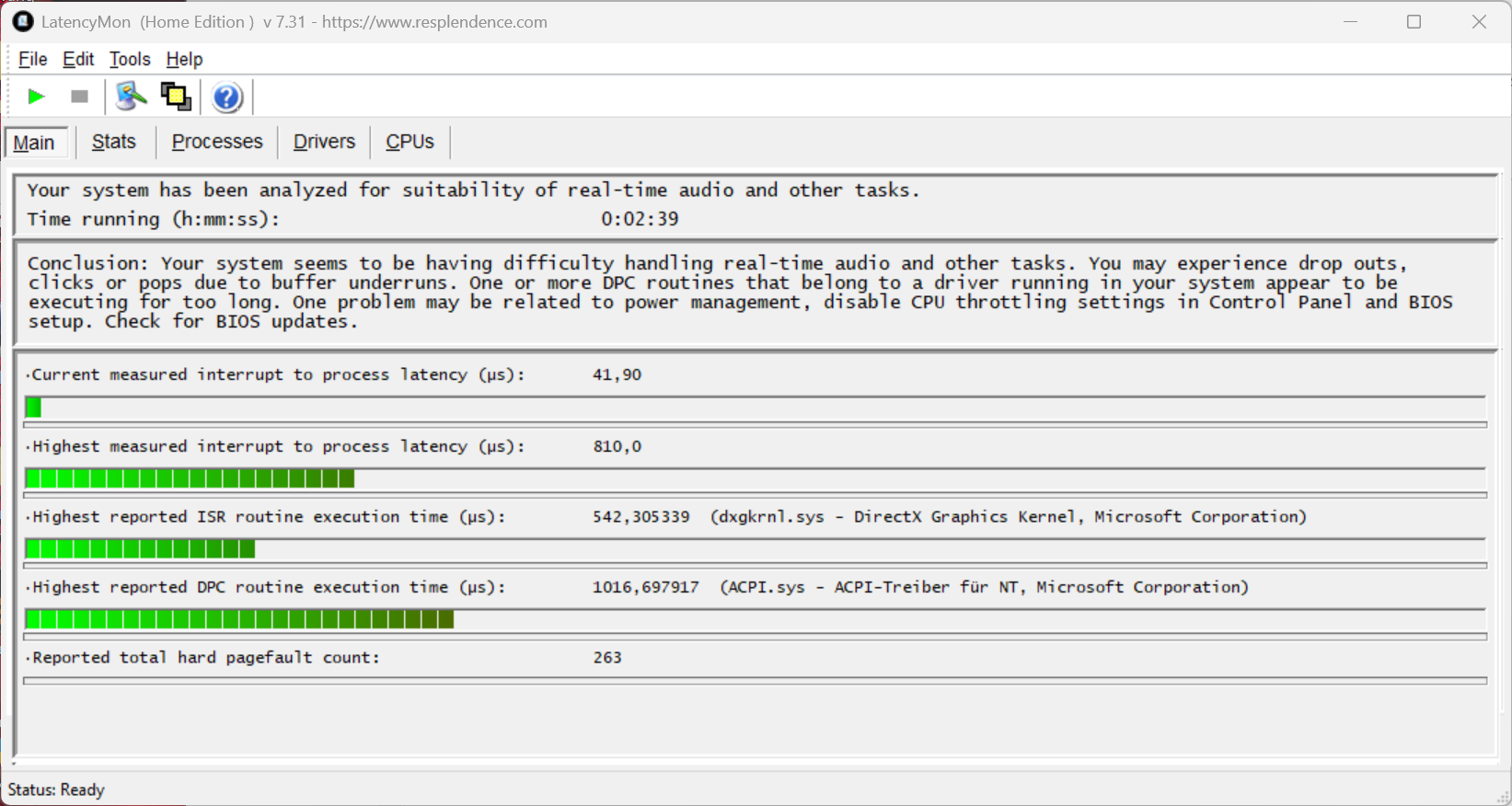This screenshot has width=1512, height=806.
Task: Minimize the LatencyMon window
Action: coord(1351,21)
